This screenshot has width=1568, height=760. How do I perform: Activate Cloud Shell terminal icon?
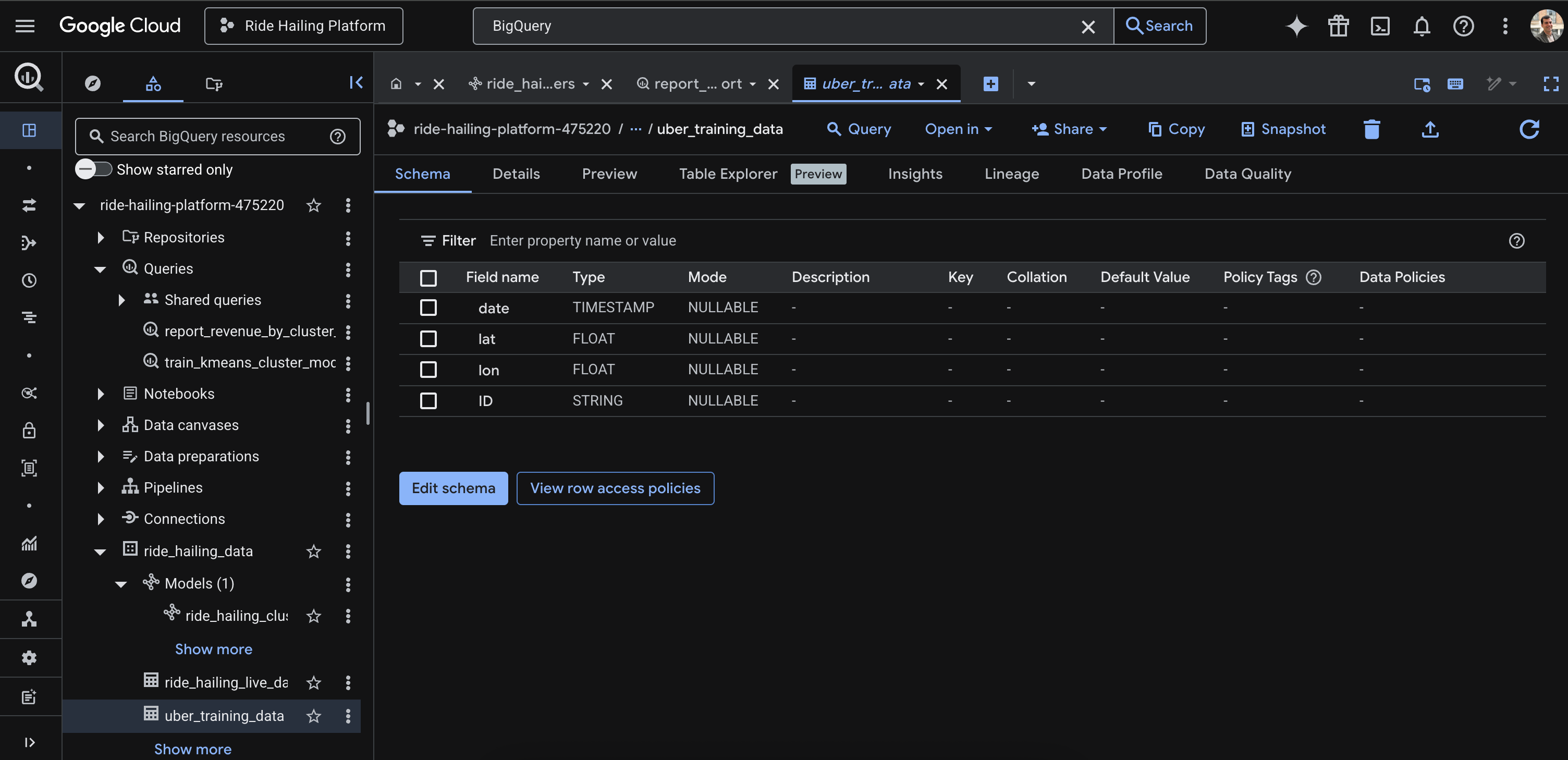[x=1379, y=26]
